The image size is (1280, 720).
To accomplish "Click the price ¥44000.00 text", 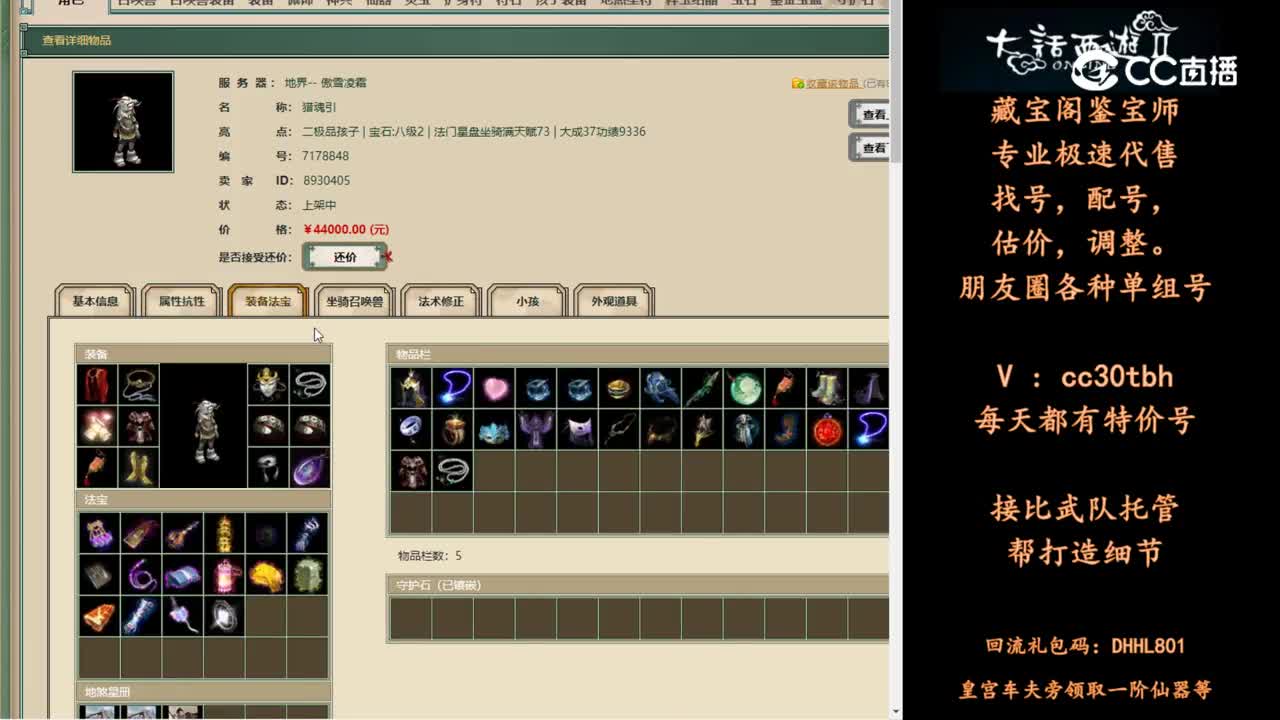I will pos(346,229).
